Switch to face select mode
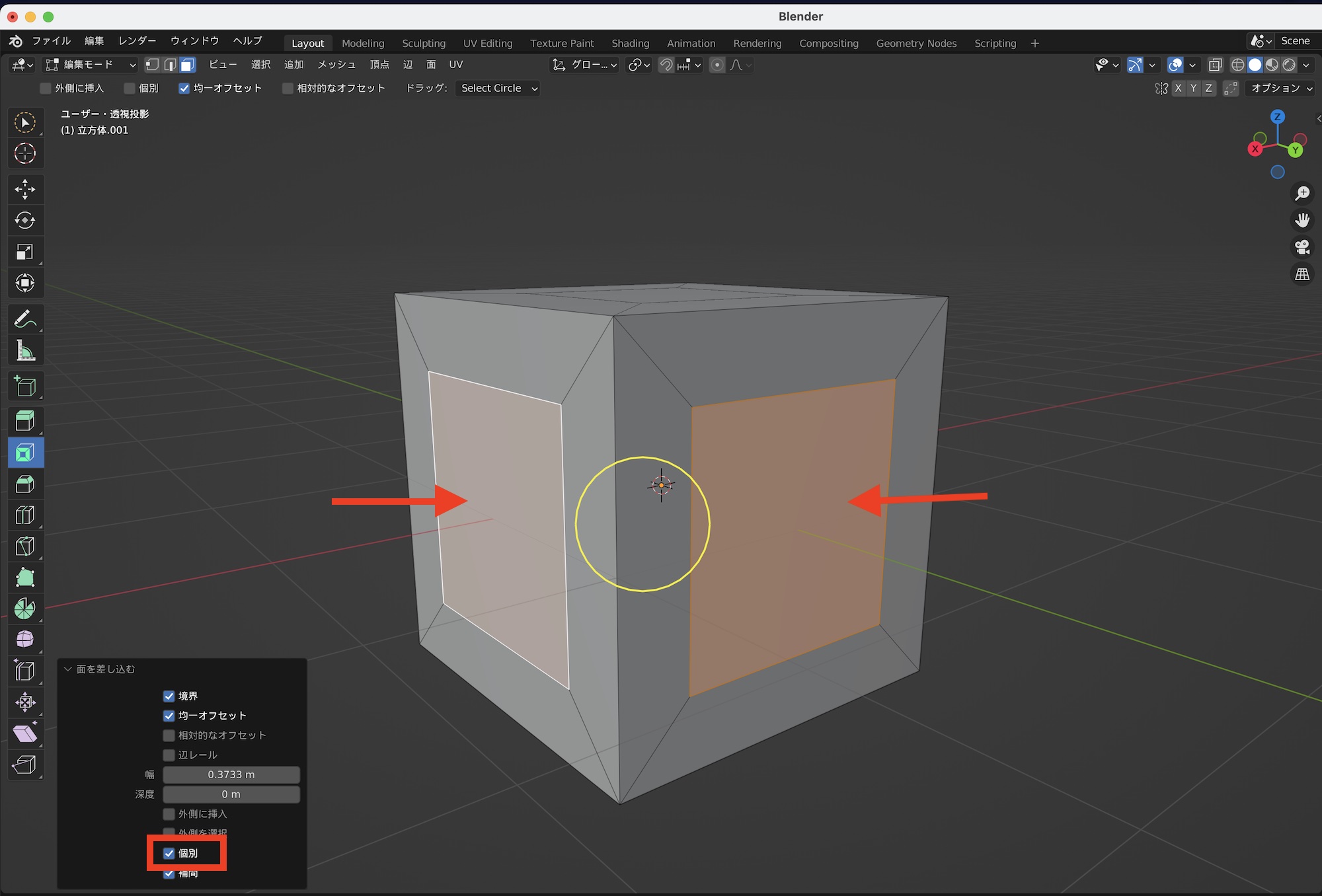1322x896 pixels. (188, 65)
